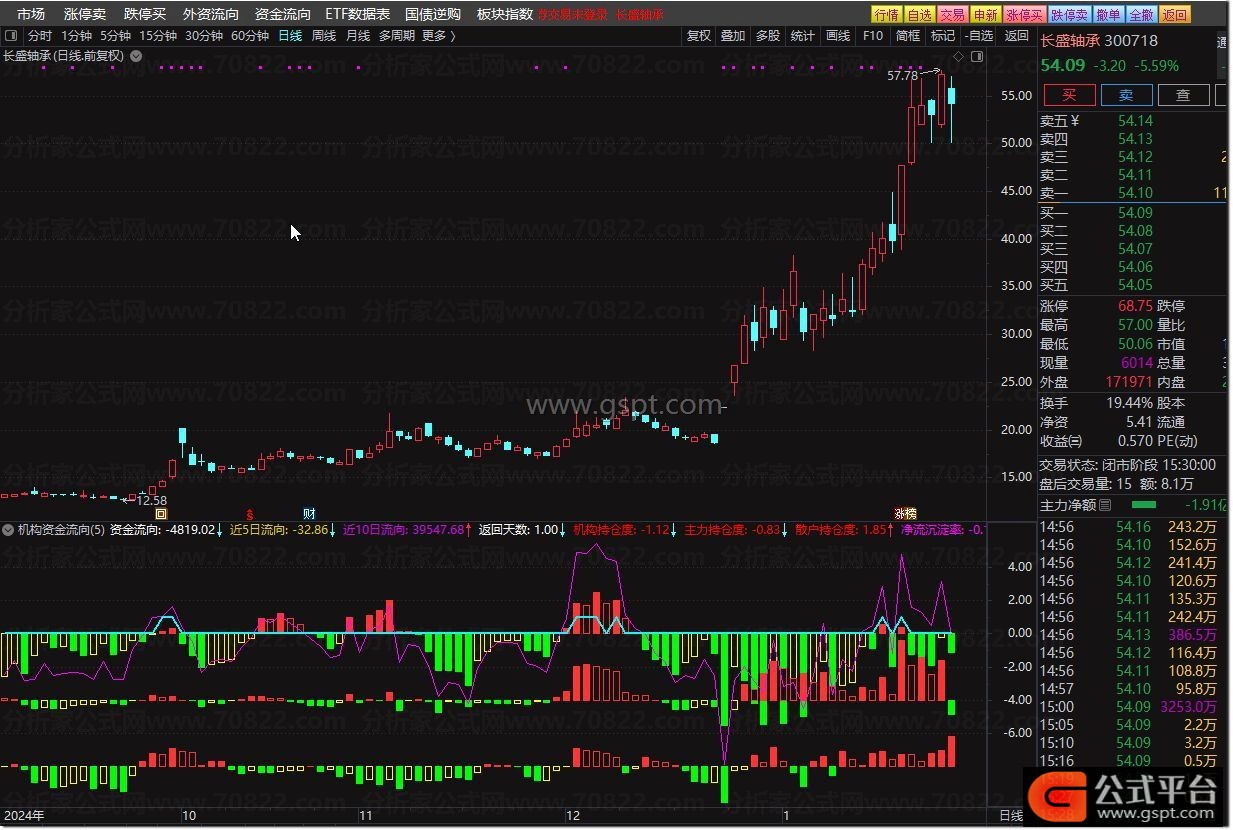Switch to the 分时 period

pyautogui.click(x=40, y=36)
